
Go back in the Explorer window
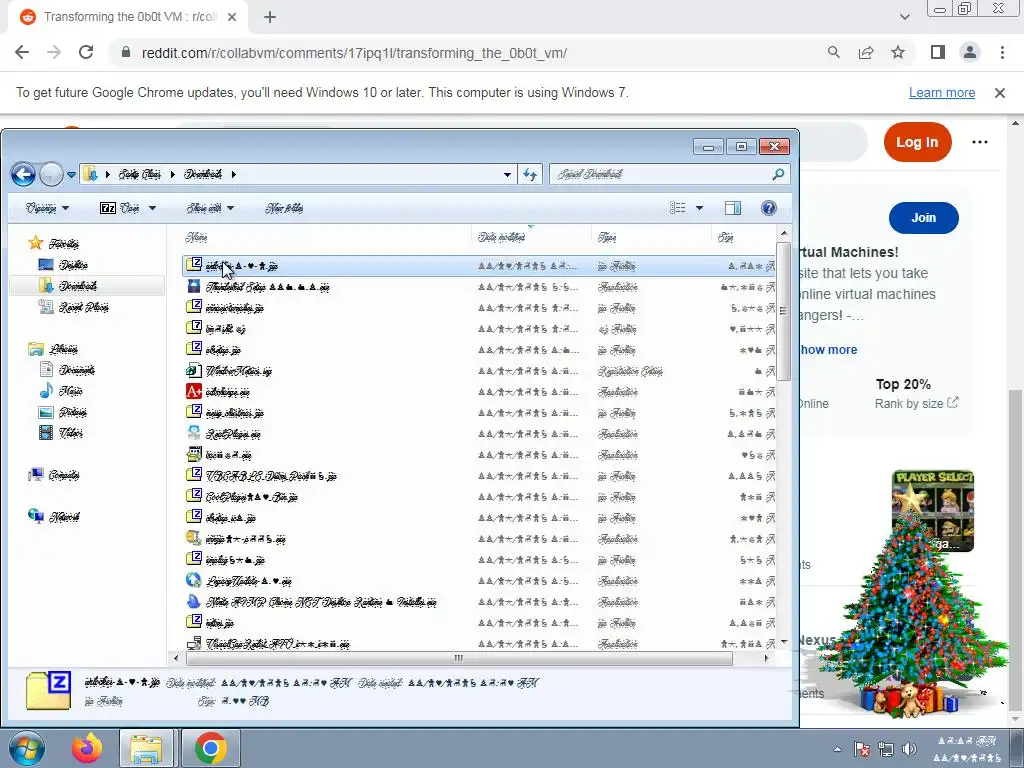click(23, 174)
